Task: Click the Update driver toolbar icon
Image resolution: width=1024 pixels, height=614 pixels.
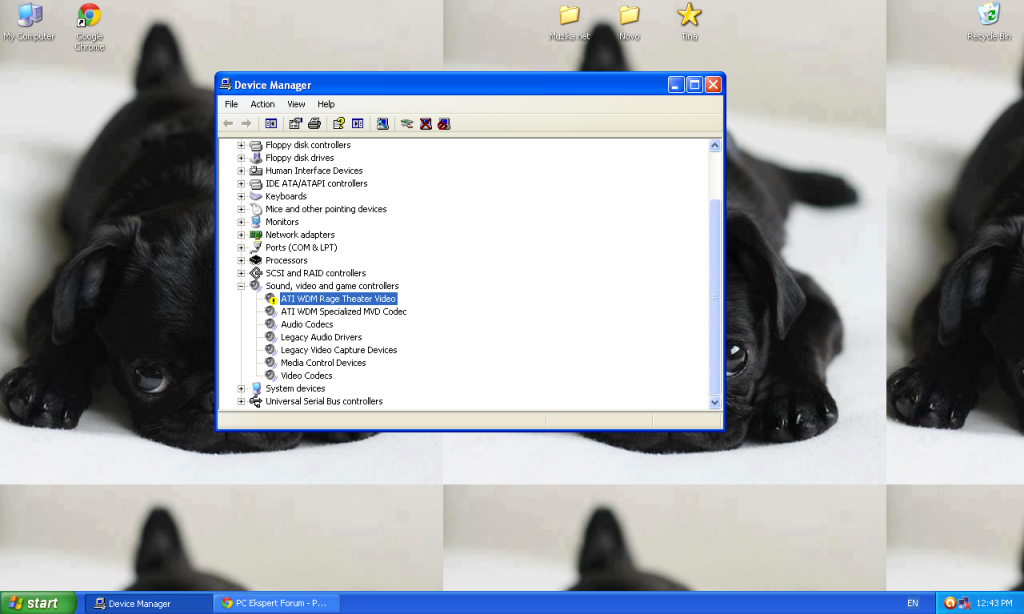Action: click(x=407, y=123)
